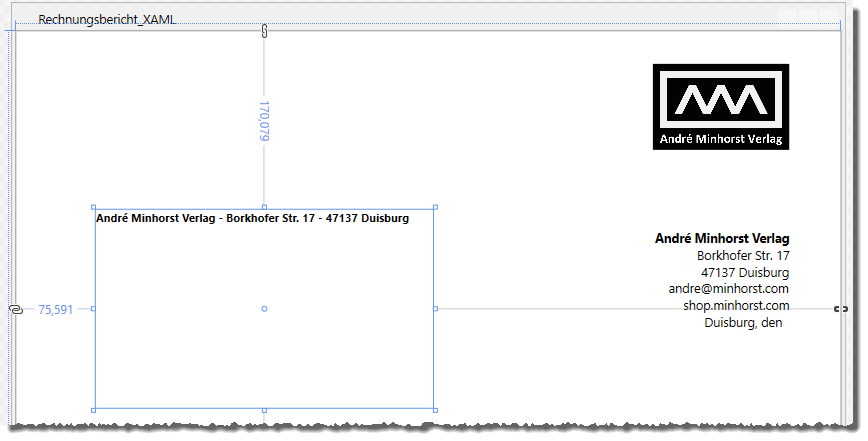The width and height of the screenshot is (868, 441).
Task: Click the top margin chain-link anchor icon
Action: (x=264, y=31)
